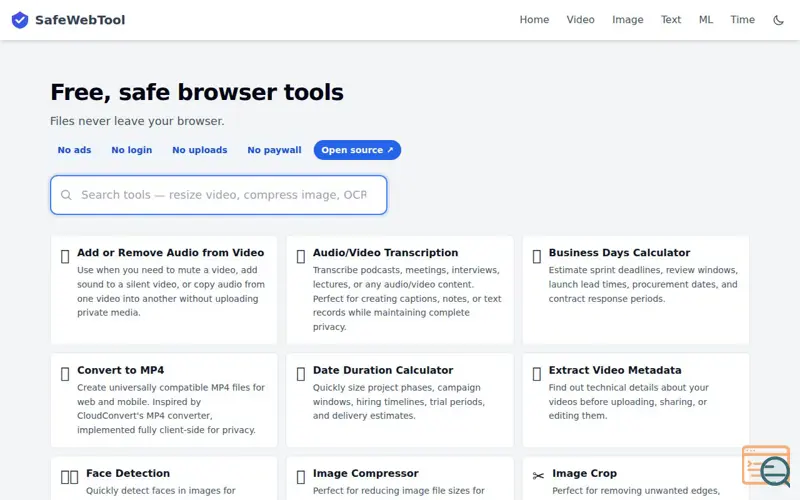Click the No login badge
Screen dimensions: 800x500
click(x=132, y=150)
